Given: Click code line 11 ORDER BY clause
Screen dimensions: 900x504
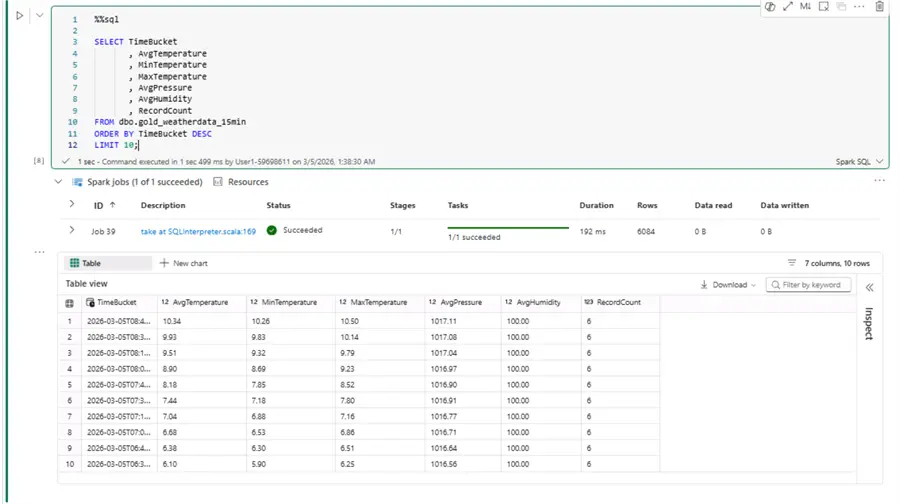Looking at the screenshot, I should [153, 134].
